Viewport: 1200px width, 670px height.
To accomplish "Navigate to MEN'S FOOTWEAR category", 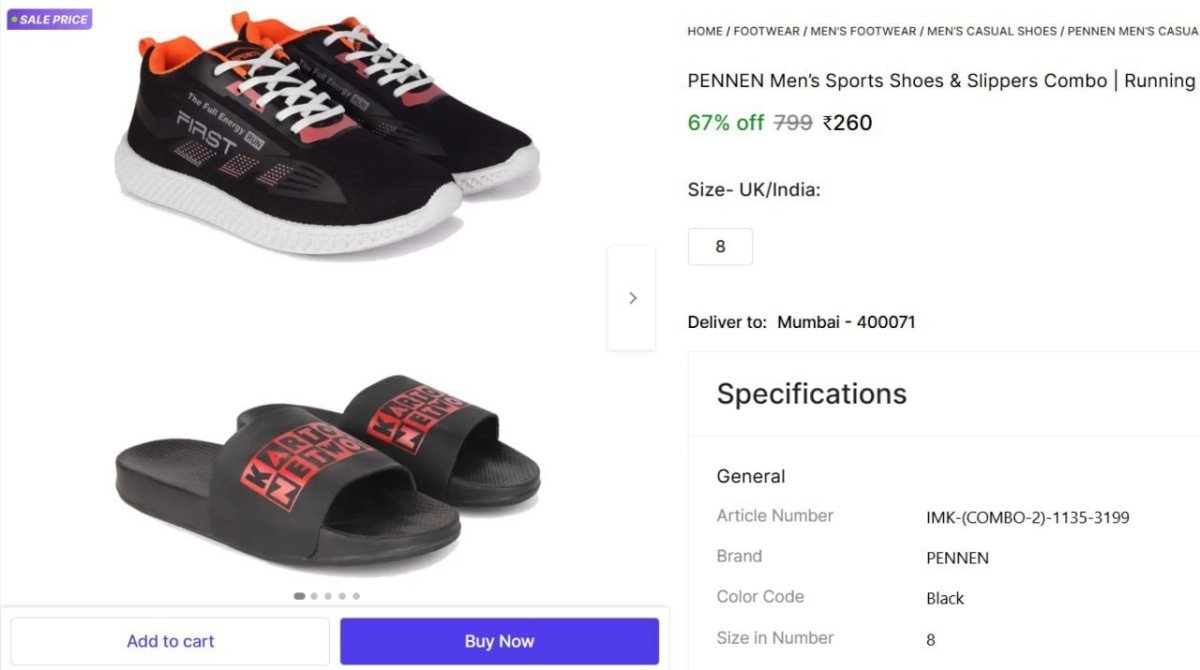I will click(x=864, y=31).
